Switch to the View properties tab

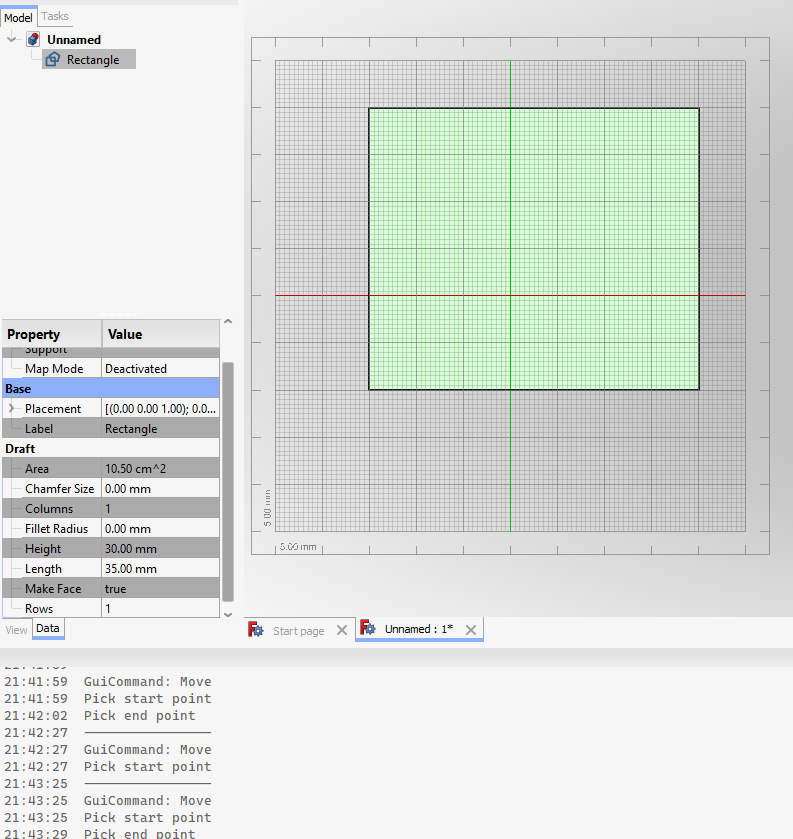16,629
